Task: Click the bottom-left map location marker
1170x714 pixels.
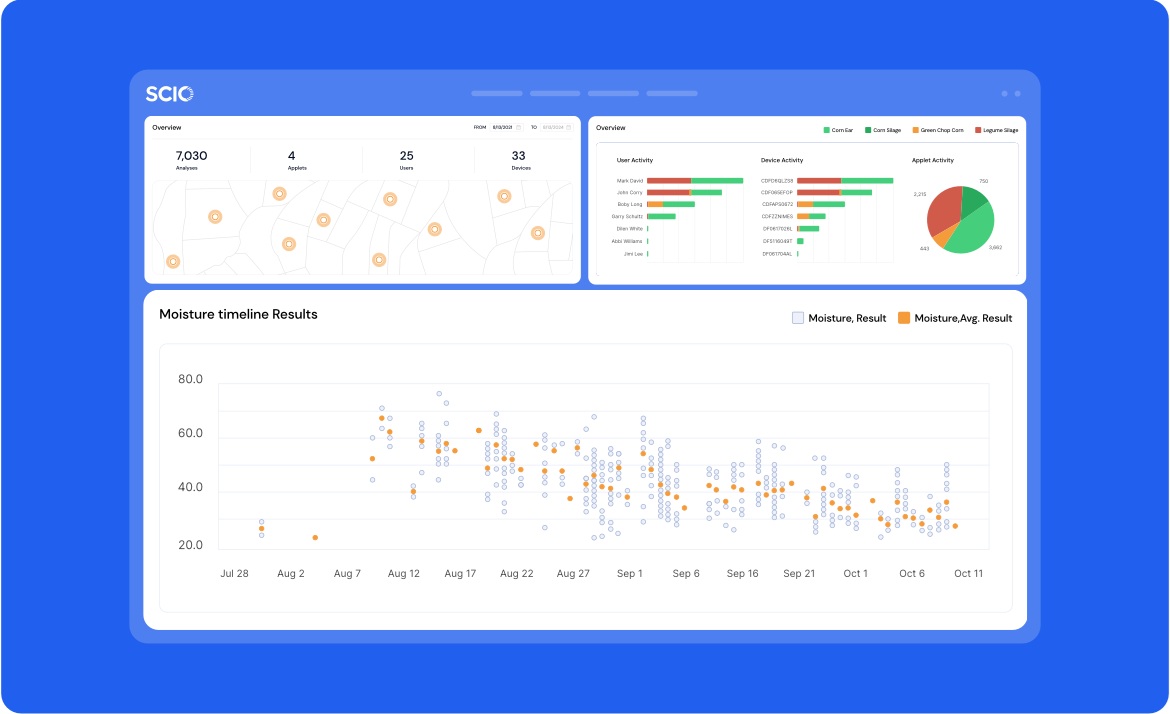Action: coord(173,261)
